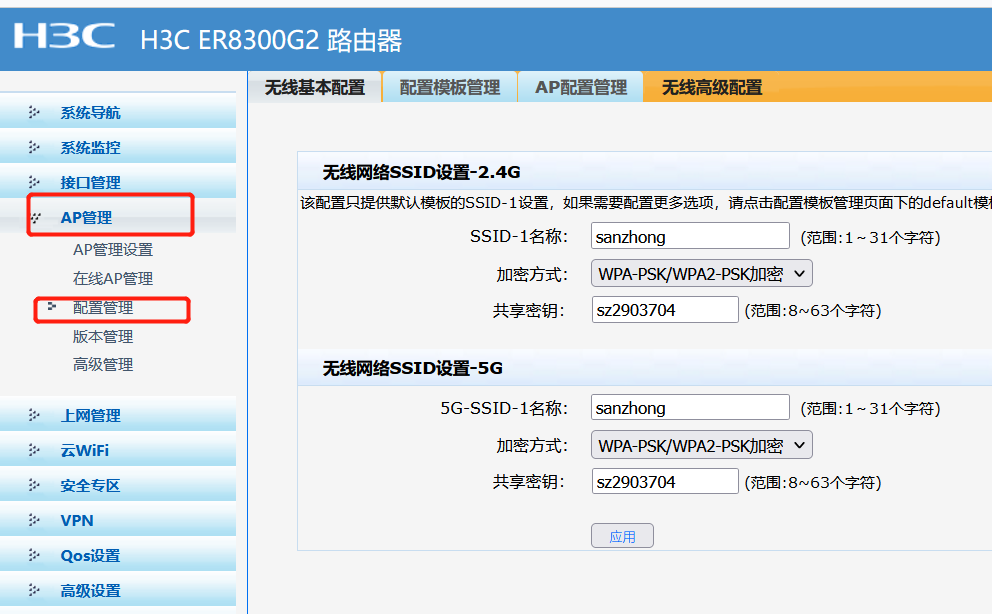Click the H3C ER8300G2 路由器 title

coord(271,40)
